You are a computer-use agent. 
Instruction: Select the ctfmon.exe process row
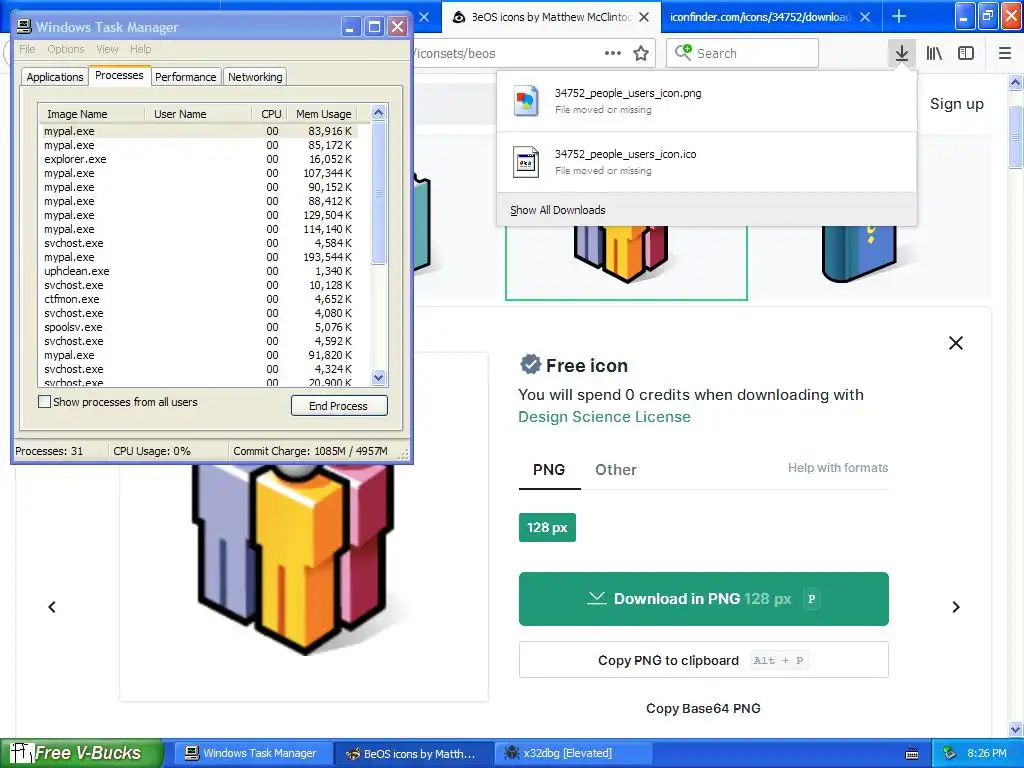[x=199, y=299]
